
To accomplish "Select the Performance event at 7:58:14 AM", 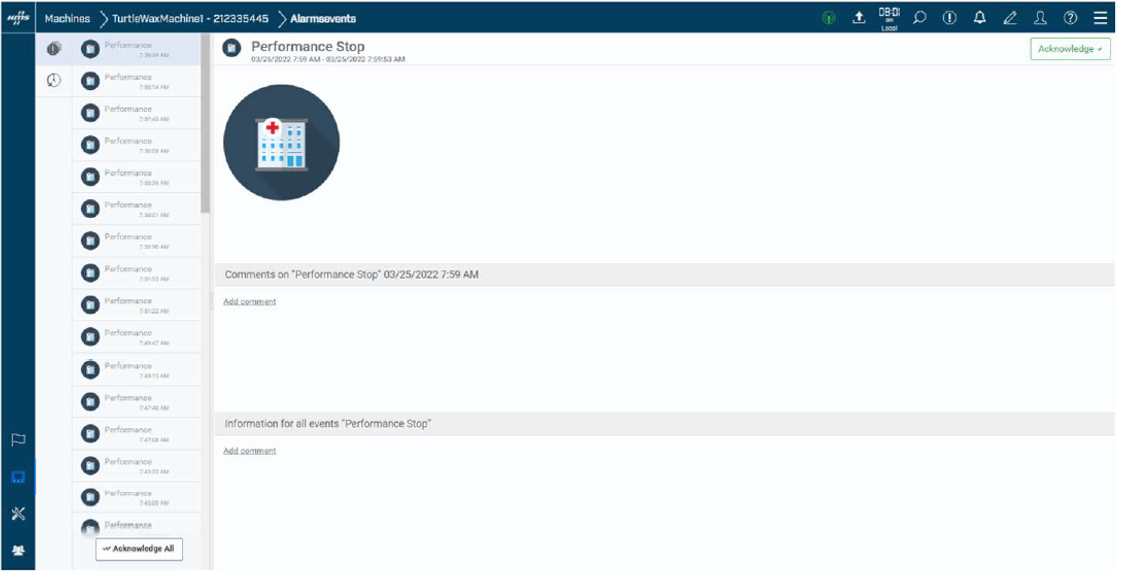I will click(136, 81).
